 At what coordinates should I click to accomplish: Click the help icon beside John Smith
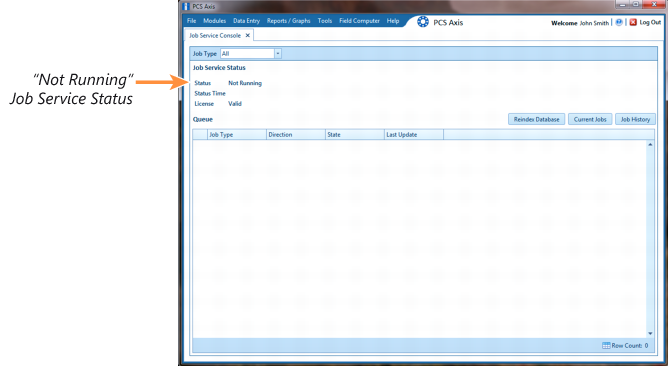[x=619, y=22]
